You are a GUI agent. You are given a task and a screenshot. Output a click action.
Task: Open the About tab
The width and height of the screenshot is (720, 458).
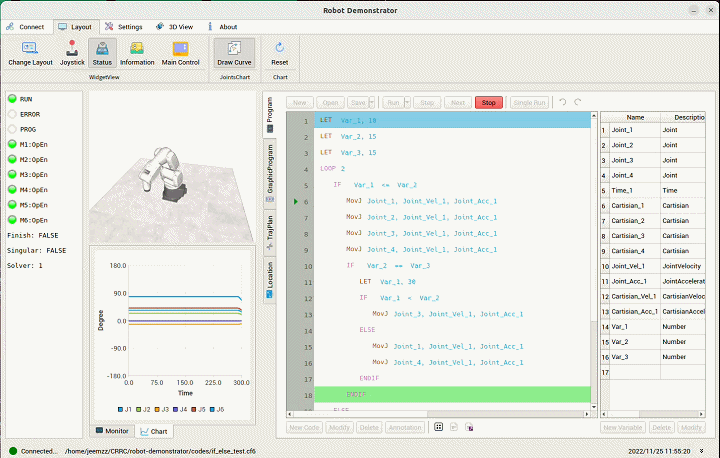coord(223,27)
